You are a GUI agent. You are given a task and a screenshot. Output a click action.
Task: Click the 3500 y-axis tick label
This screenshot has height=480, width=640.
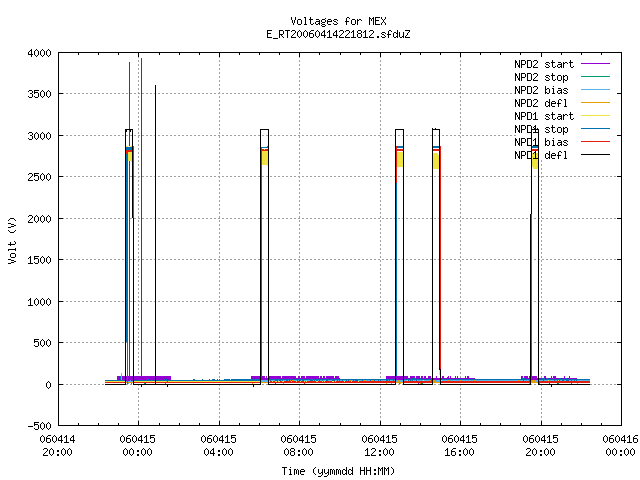(39, 94)
